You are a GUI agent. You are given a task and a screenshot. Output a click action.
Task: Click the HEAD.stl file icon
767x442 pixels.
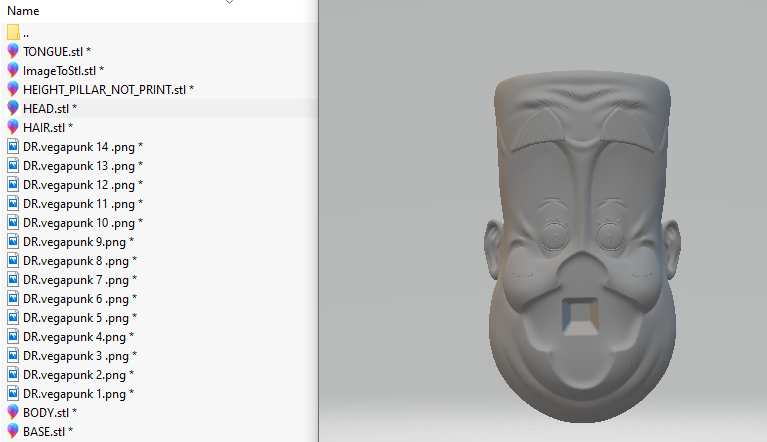pos(13,108)
